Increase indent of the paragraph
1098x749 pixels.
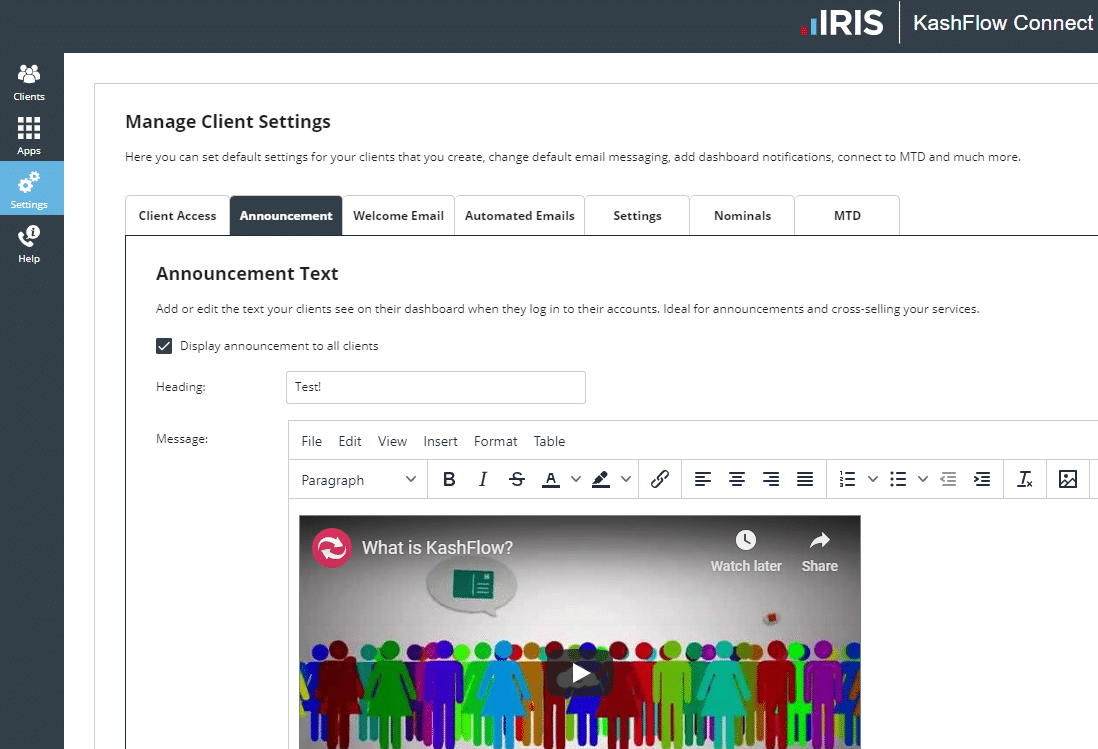982,480
